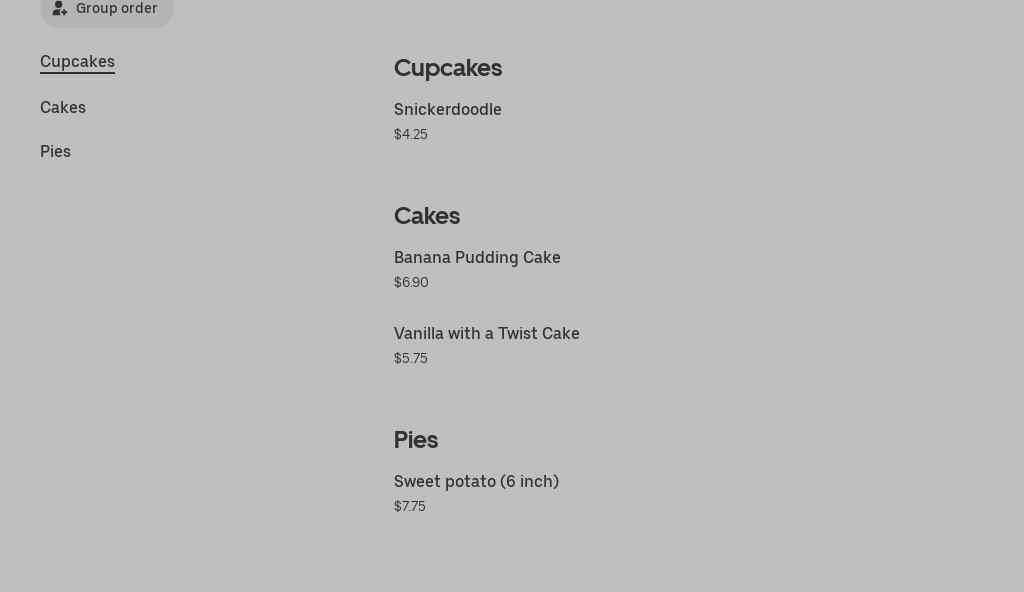The image size is (1024, 592).
Task: Select the underlined Cupcakes category link
Action: [77, 61]
